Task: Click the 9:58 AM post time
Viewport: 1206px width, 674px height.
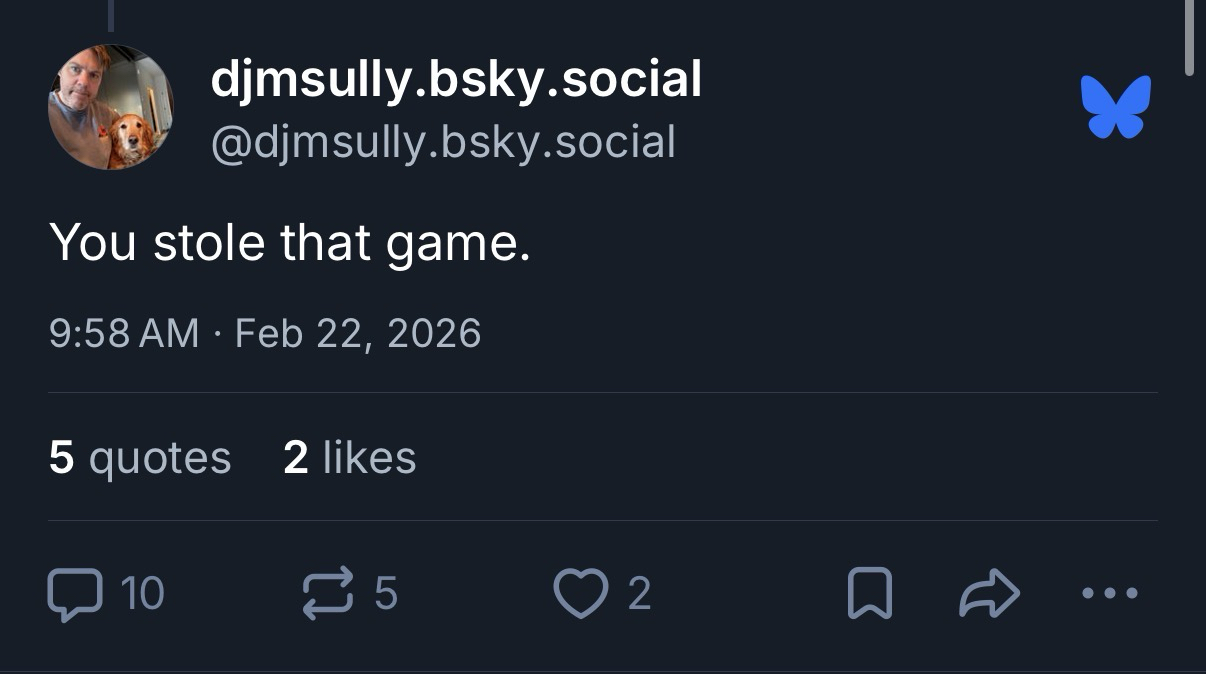Action: pos(124,333)
